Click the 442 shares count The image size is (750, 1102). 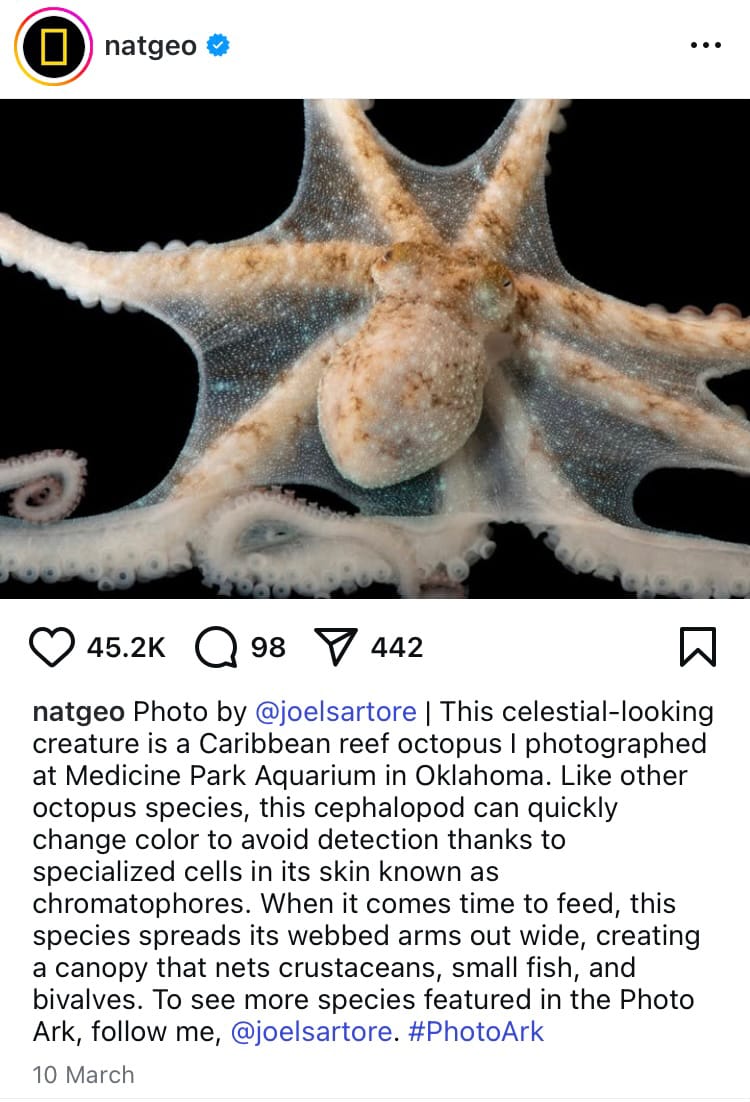click(x=397, y=647)
